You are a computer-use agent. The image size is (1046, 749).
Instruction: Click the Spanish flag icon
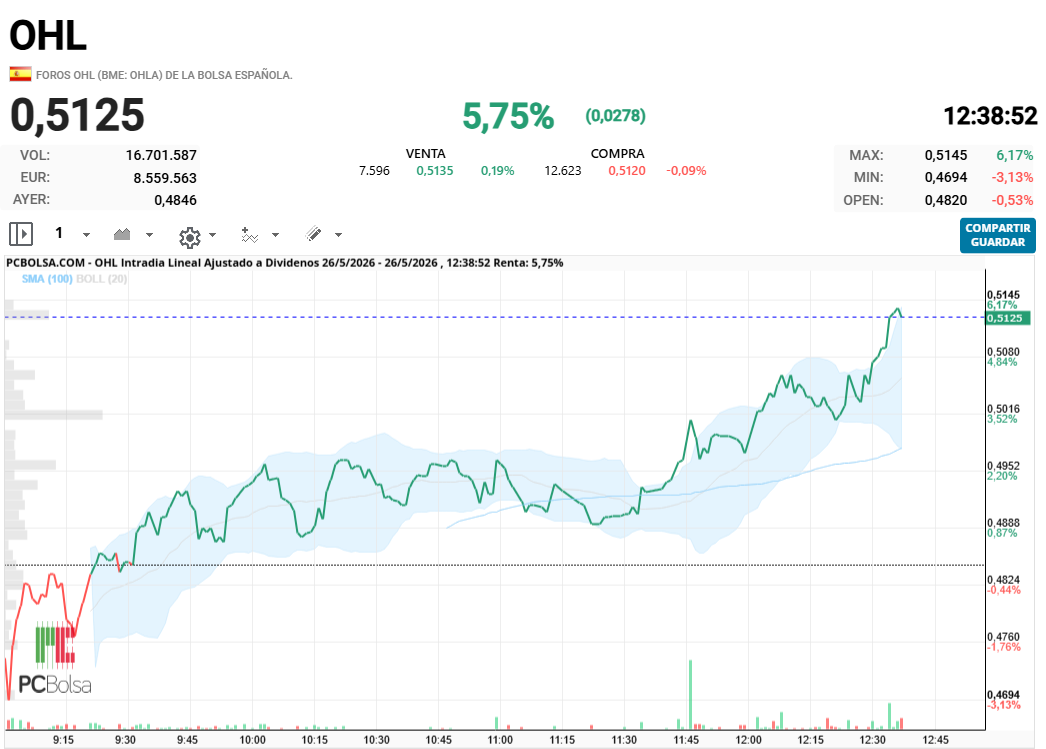[20, 74]
